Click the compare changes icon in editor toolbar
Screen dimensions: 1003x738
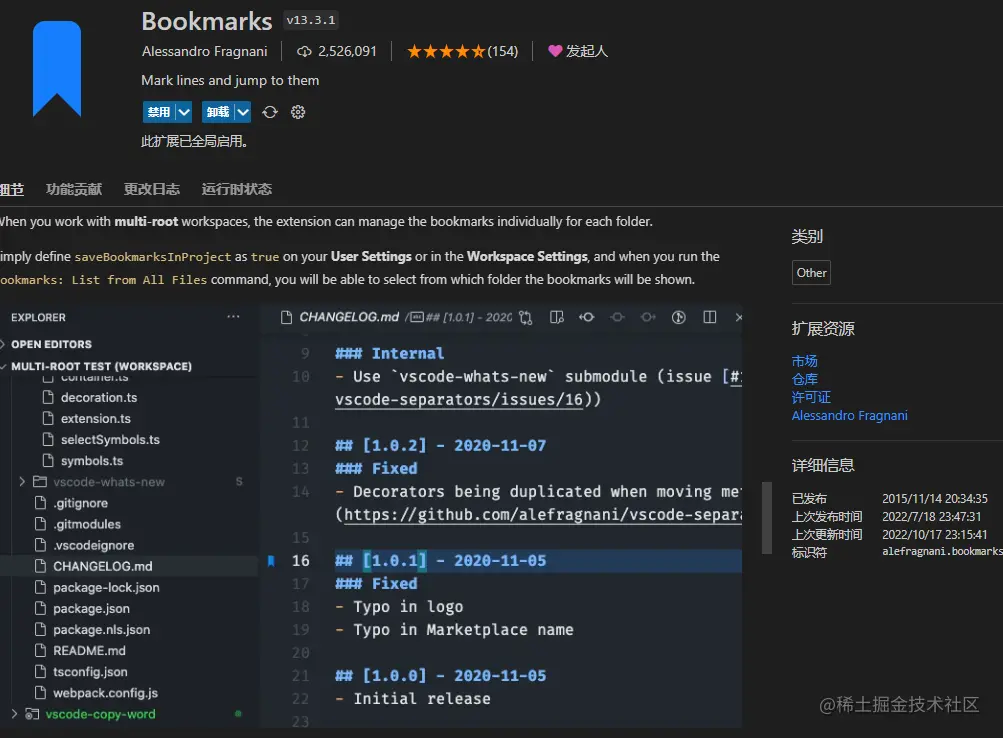point(526,318)
